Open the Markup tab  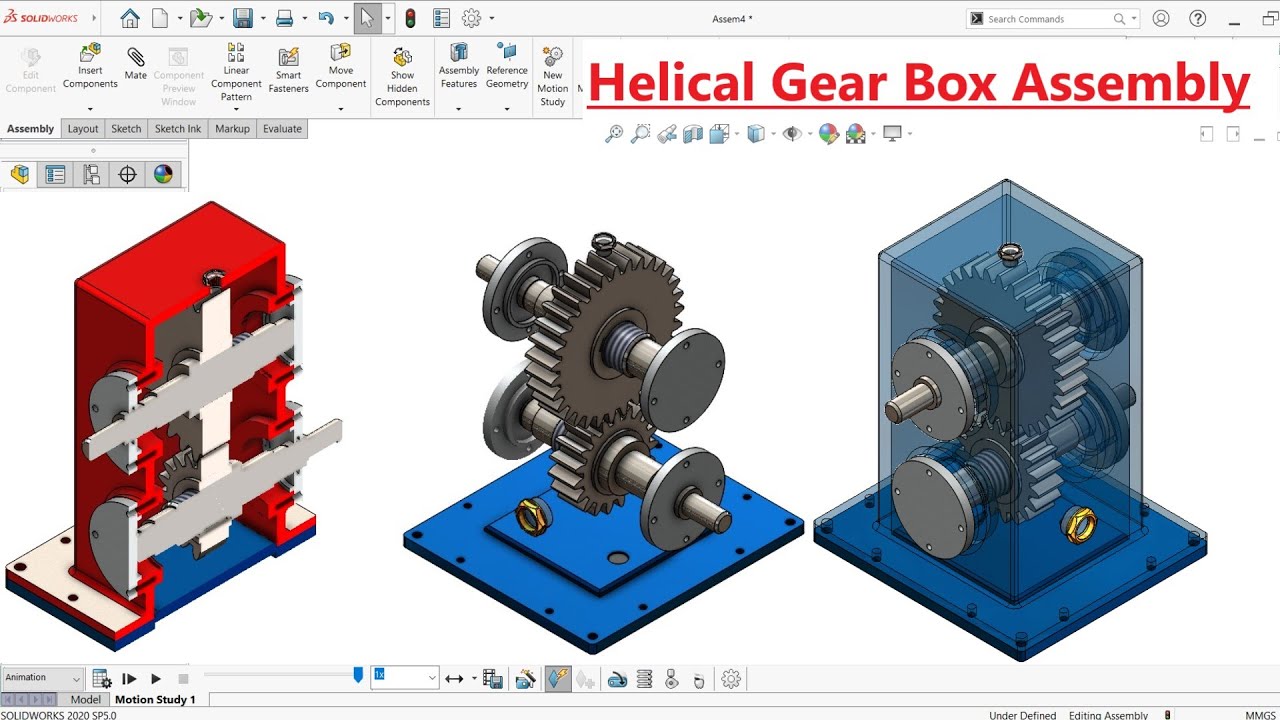tap(232, 129)
